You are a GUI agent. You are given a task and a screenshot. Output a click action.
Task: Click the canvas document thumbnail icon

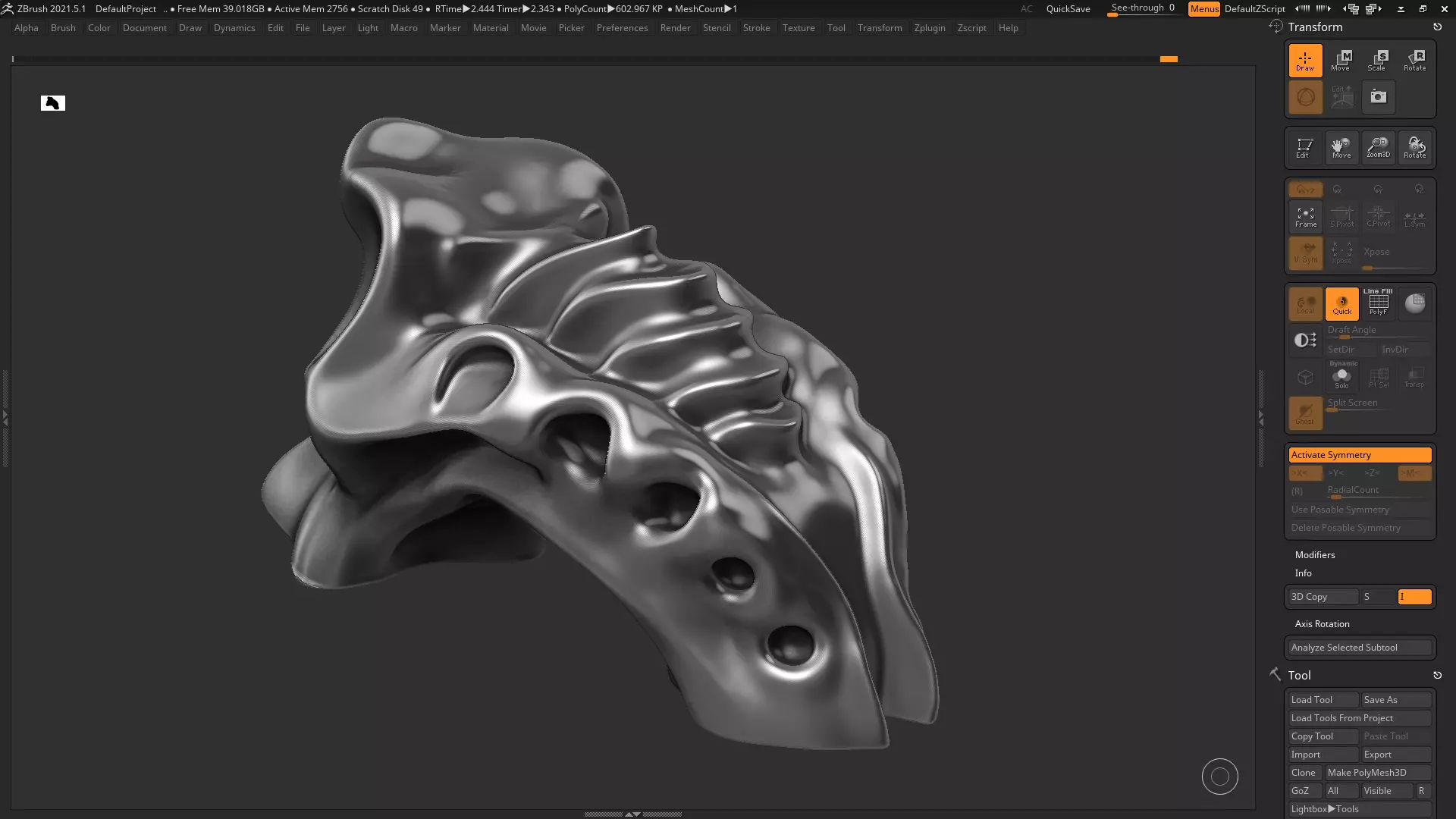point(53,103)
